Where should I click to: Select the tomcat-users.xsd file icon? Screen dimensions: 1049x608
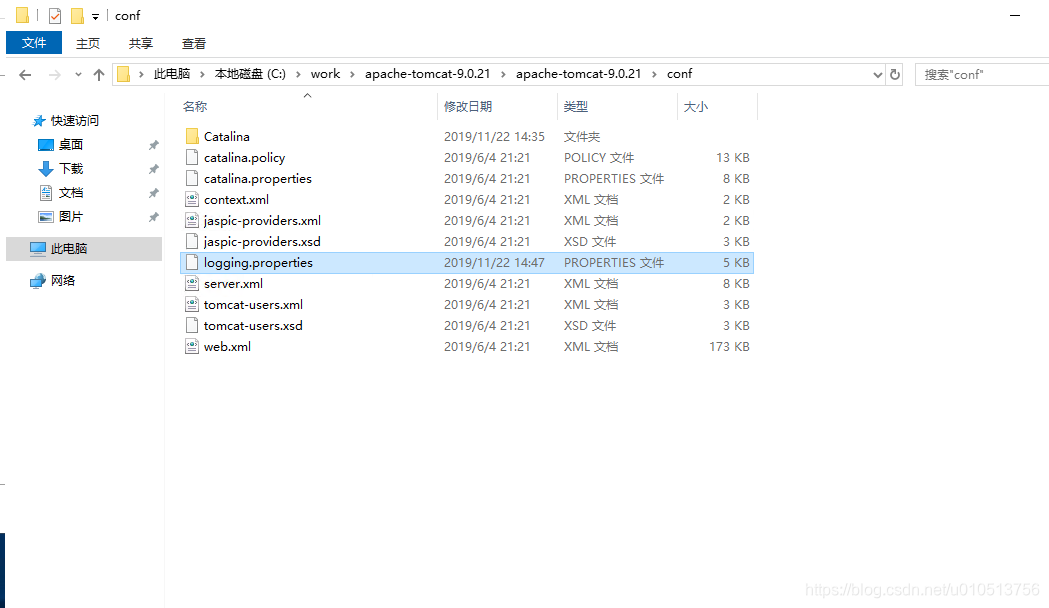coord(192,326)
